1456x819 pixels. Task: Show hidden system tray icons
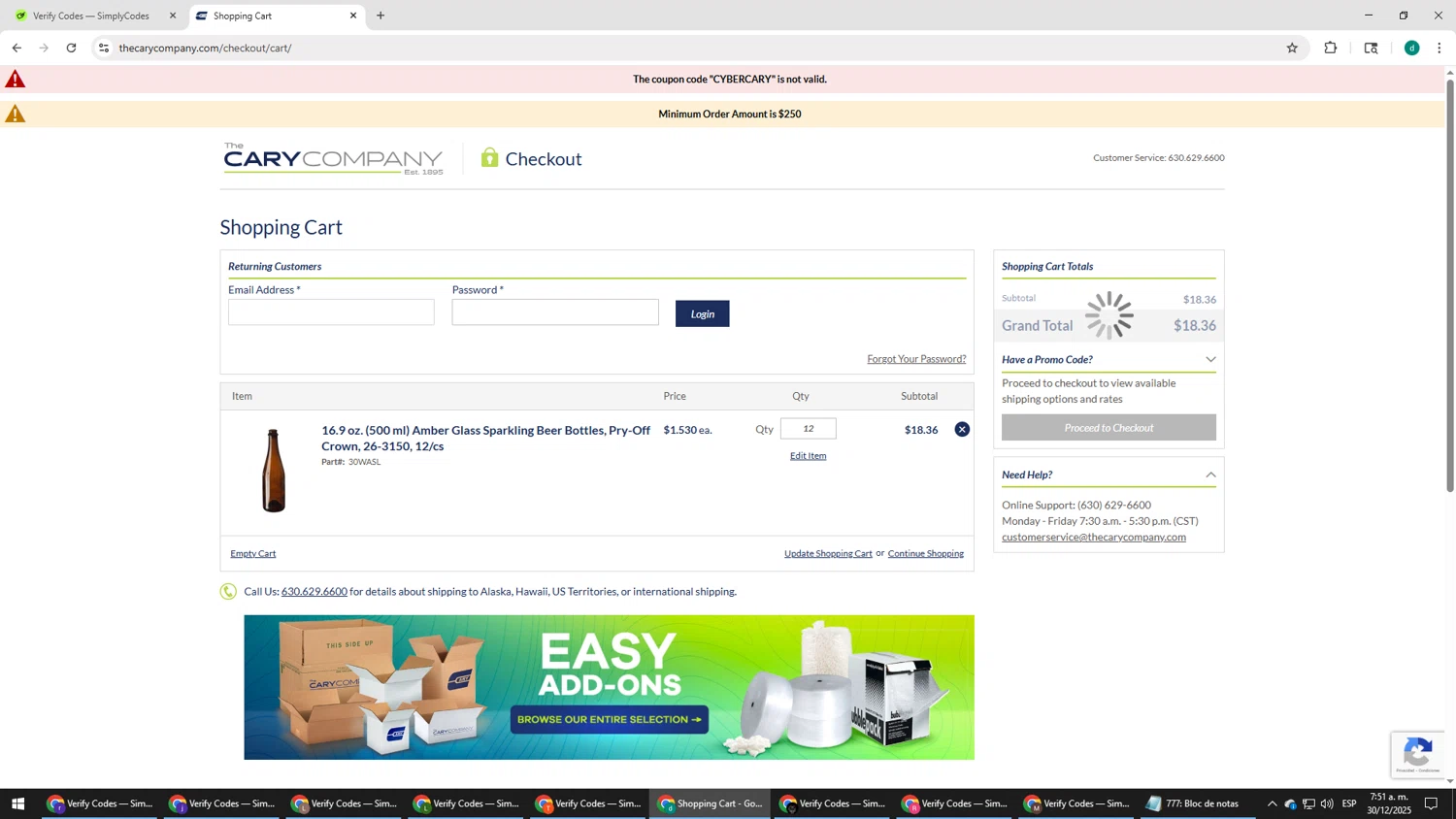tap(1272, 803)
